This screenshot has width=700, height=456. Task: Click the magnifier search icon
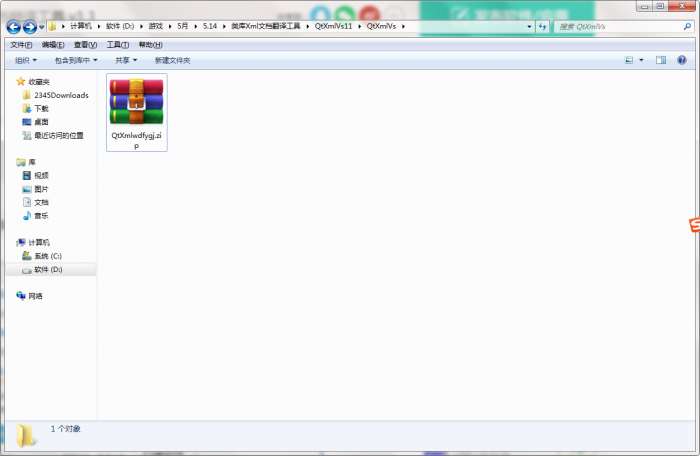point(687,27)
